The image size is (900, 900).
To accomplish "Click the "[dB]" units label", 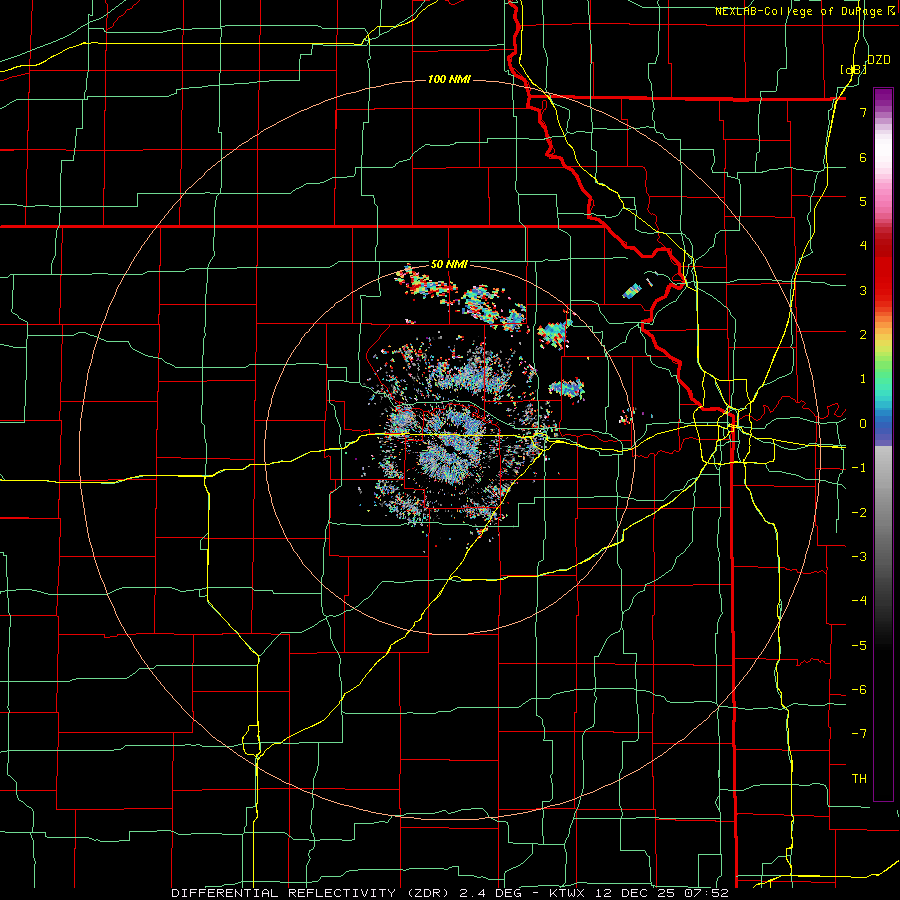I will click(x=853, y=69).
